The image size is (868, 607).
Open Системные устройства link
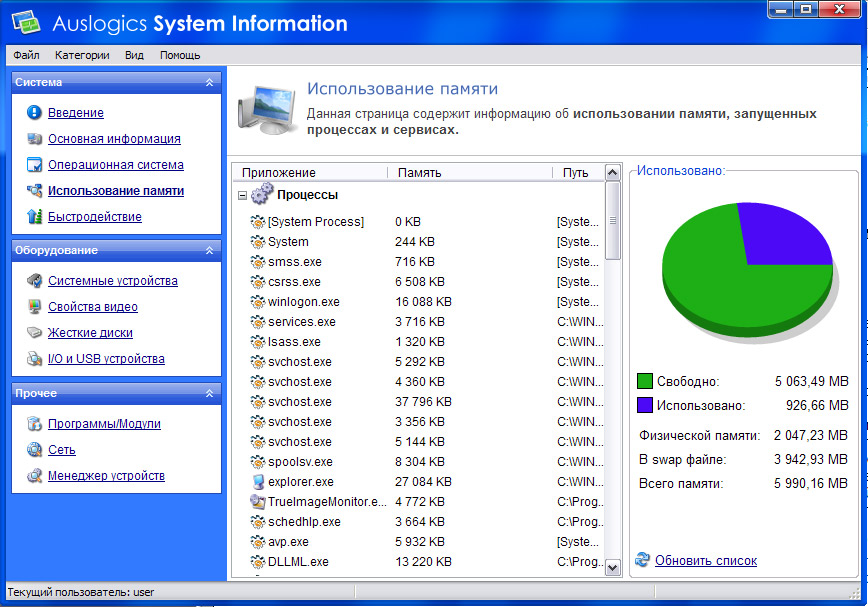click(x=113, y=281)
